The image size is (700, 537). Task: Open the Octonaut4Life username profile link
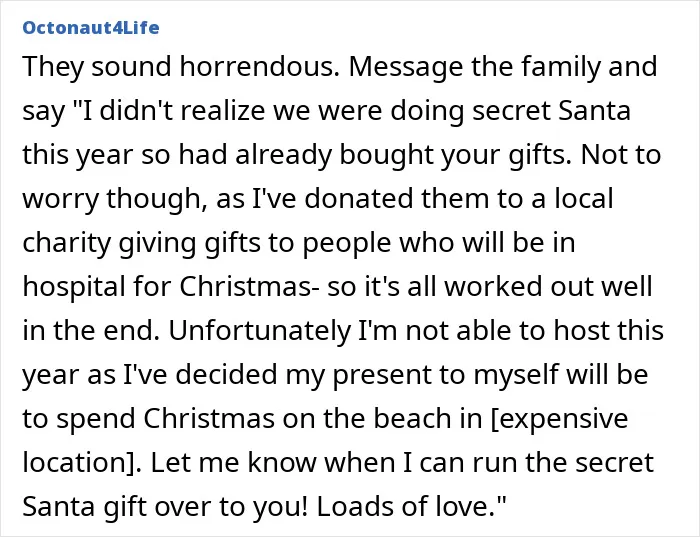pyautogui.click(x=91, y=28)
